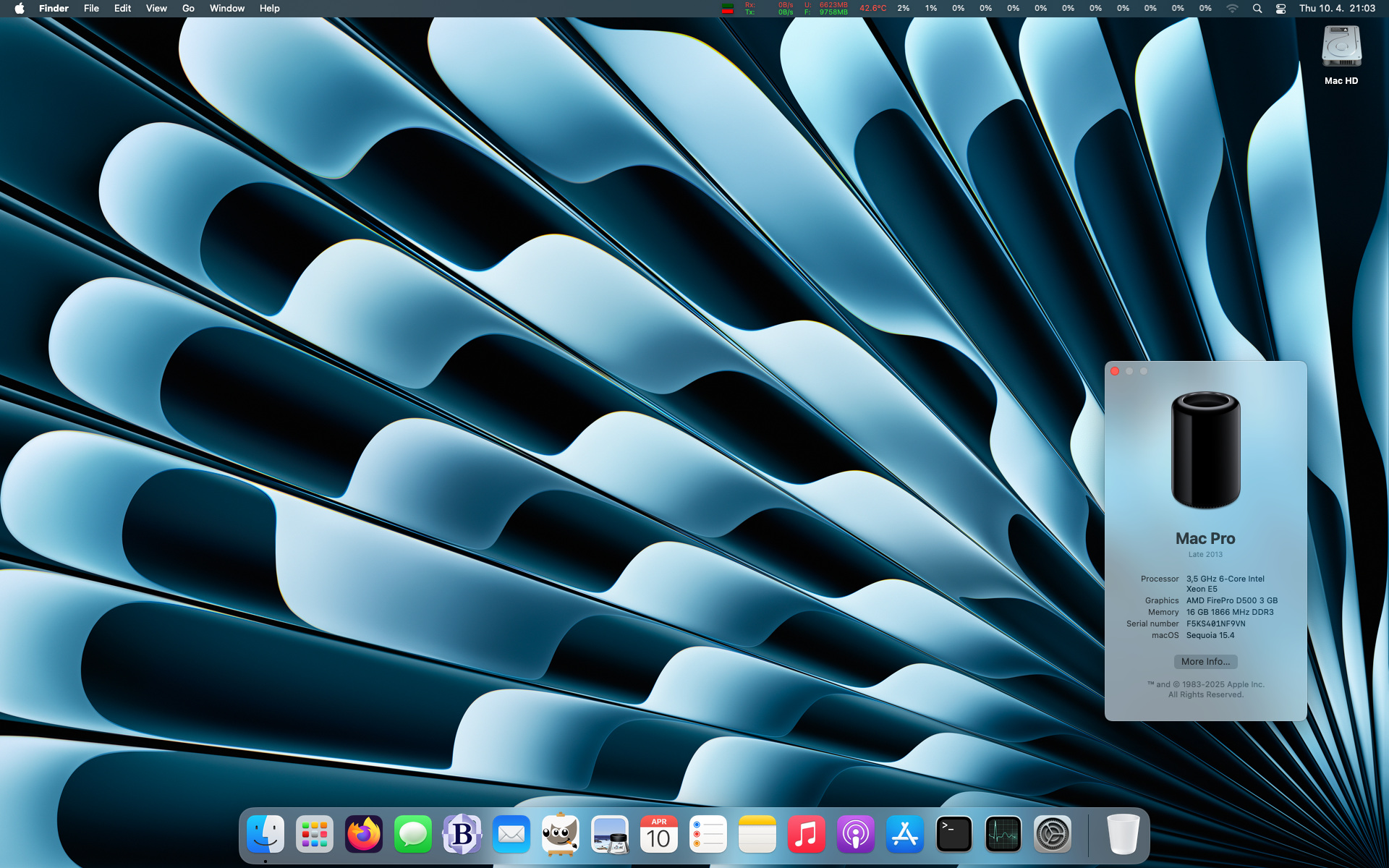The height and width of the screenshot is (868, 1389).
Task: Open the Apple menu
Action: click(x=20, y=9)
